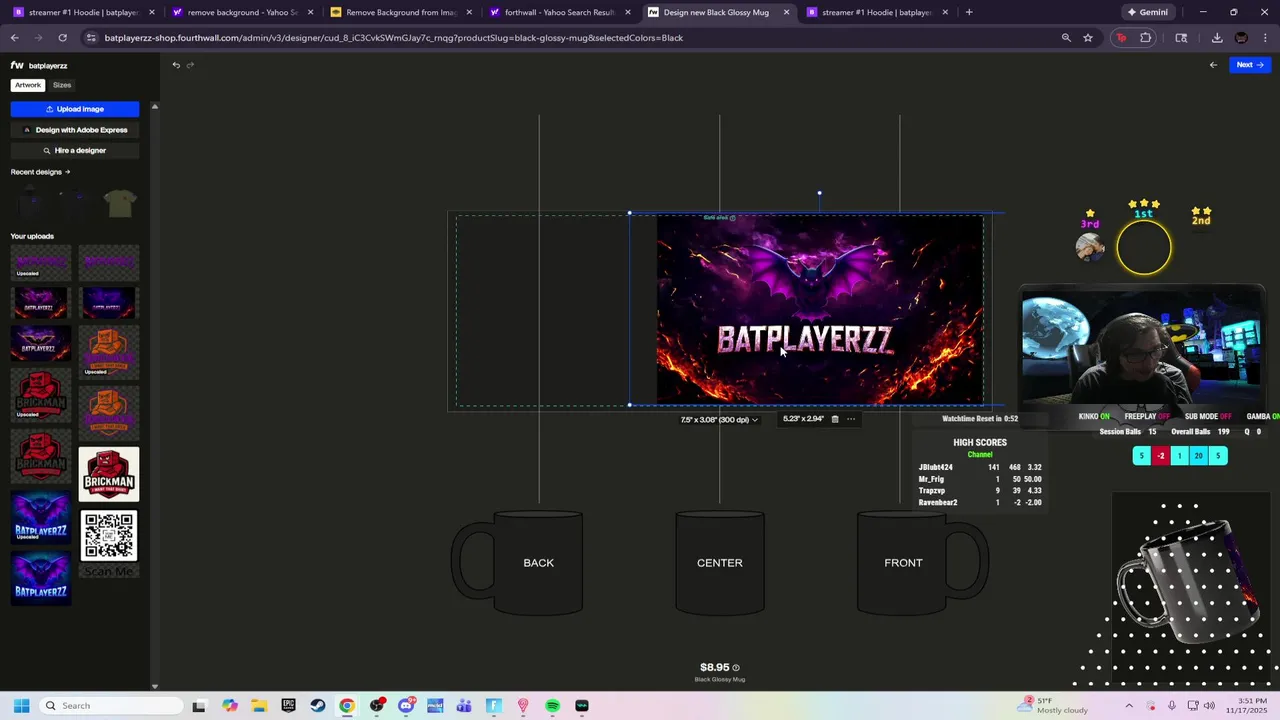Open the artwork more options ellipsis

851,419
